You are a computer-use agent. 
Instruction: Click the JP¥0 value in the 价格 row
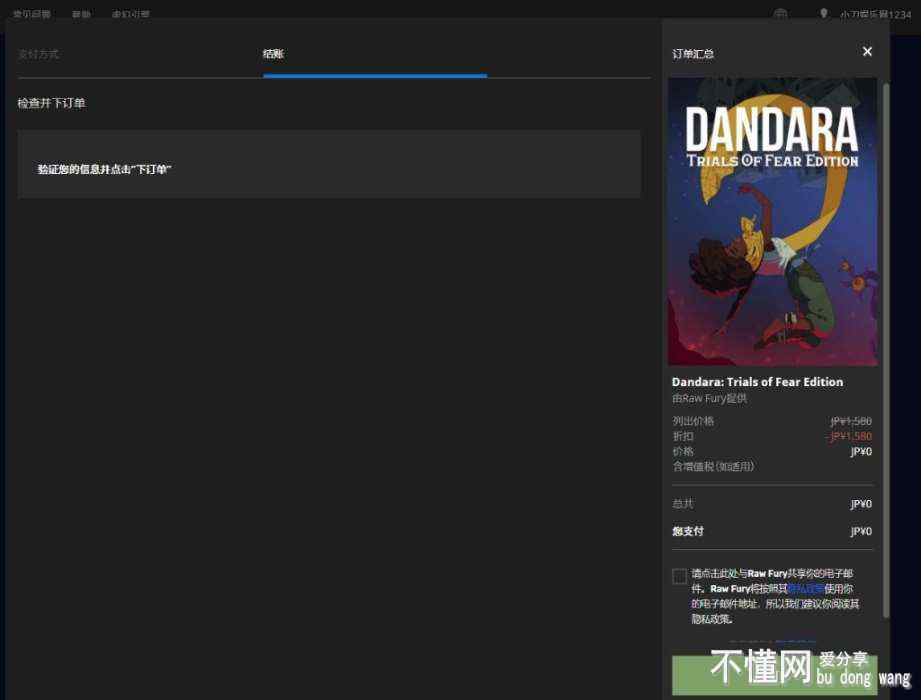pos(861,452)
